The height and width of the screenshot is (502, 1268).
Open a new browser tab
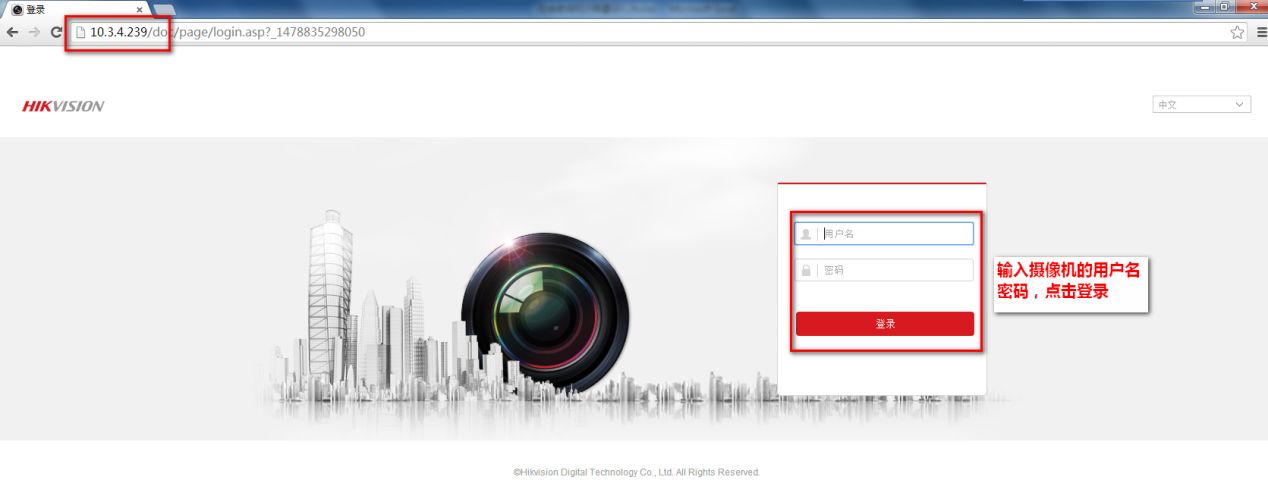point(164,9)
